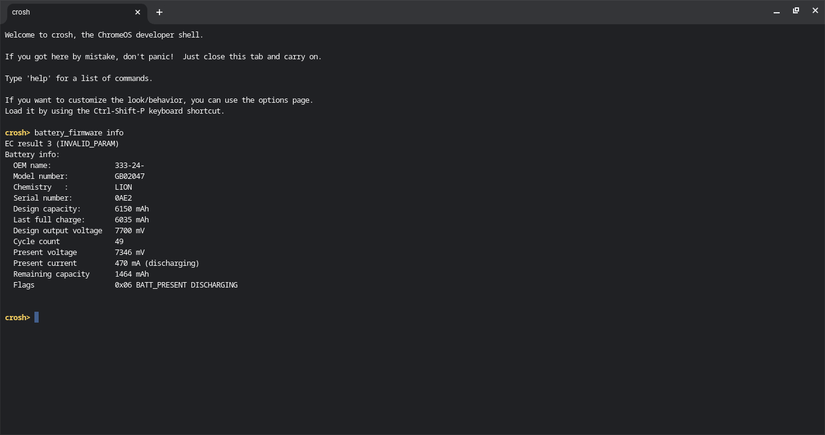Click the LION chemistry value
Image resolution: width=825 pixels, height=435 pixels.
pos(123,187)
